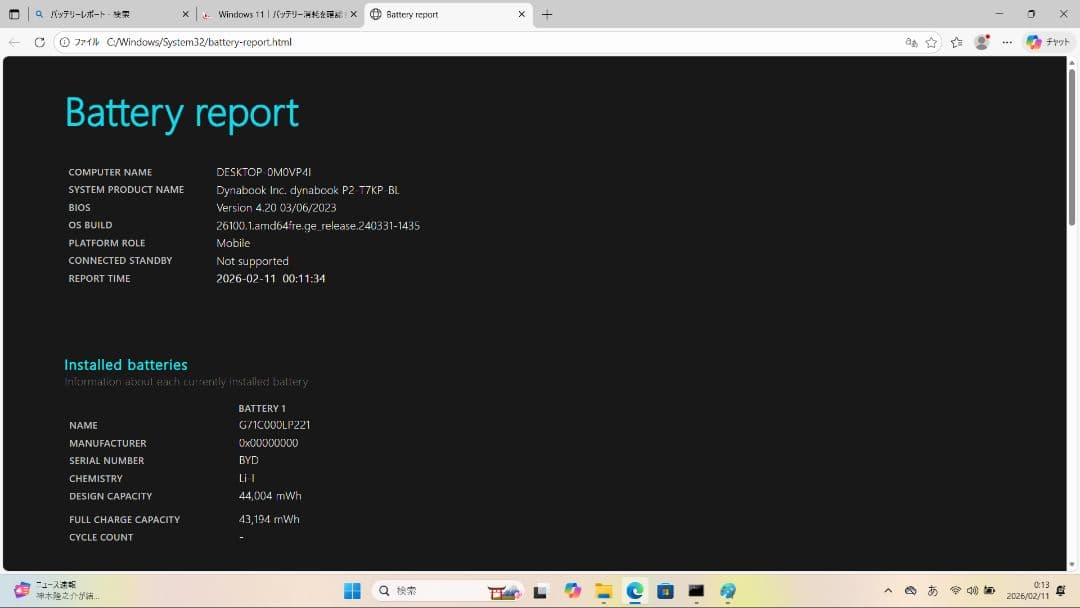Open the Settings and more menu

point(1007,42)
